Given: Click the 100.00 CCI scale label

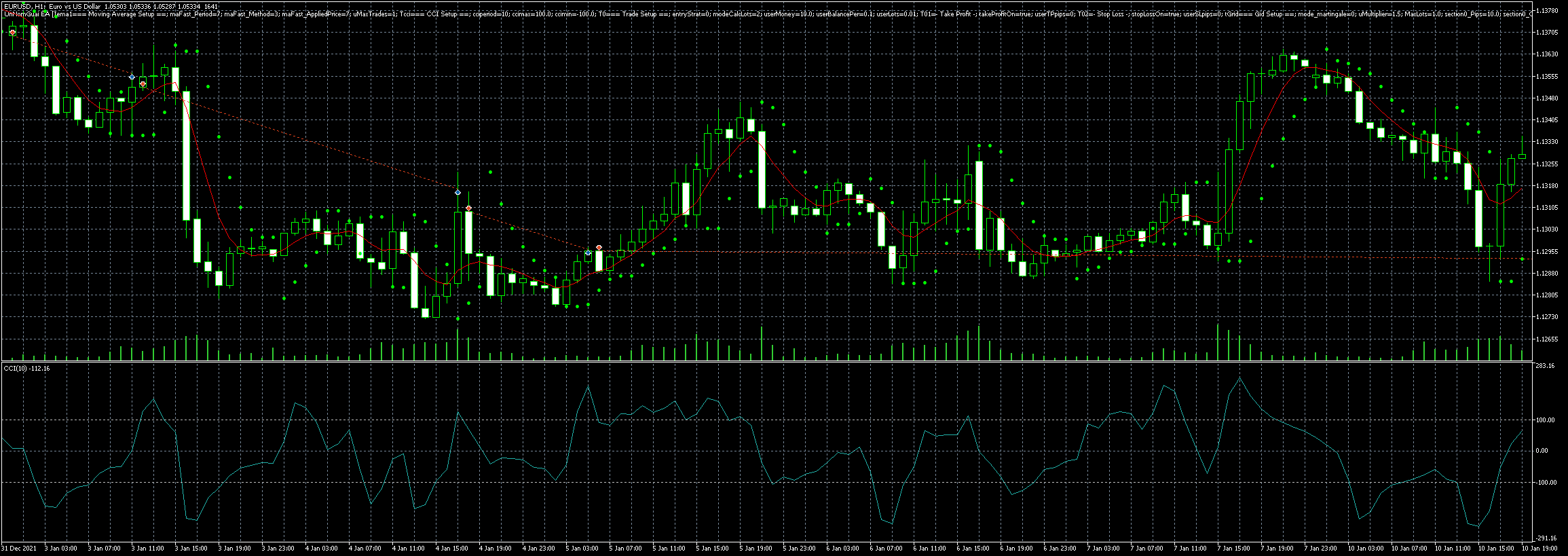Looking at the screenshot, I should pyautogui.click(x=1544, y=420).
